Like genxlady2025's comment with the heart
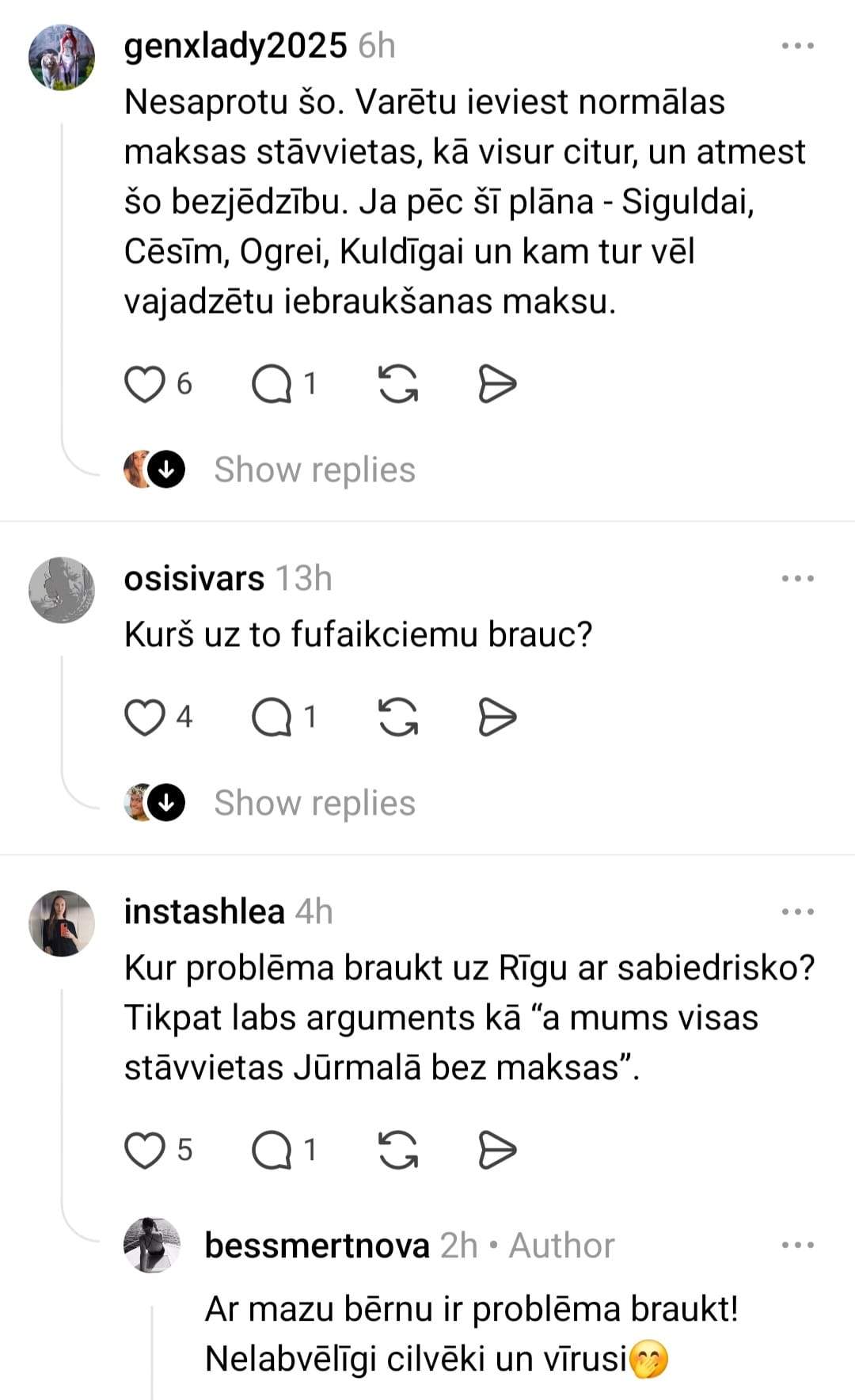 point(145,385)
